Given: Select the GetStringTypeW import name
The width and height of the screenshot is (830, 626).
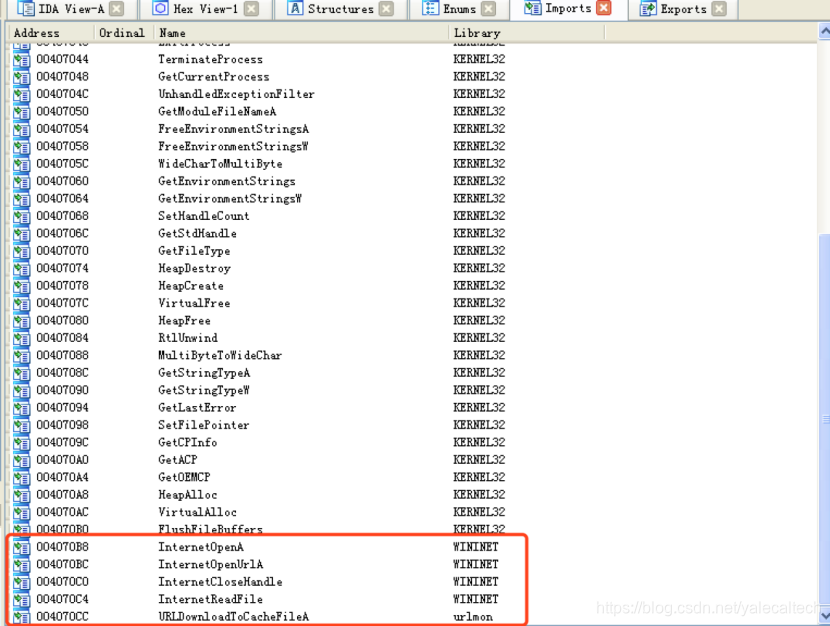Looking at the screenshot, I should point(204,390).
